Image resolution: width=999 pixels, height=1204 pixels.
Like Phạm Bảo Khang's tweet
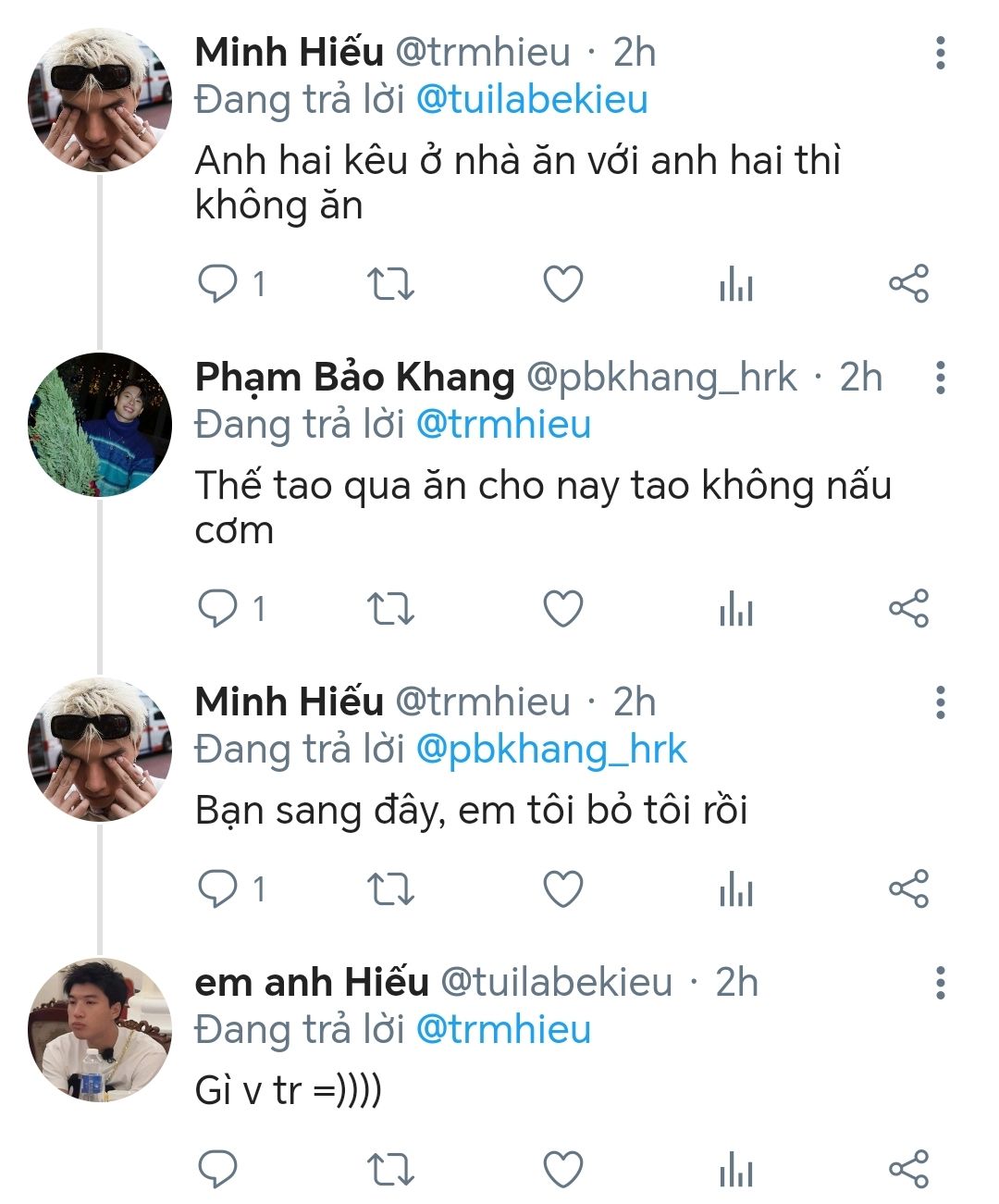click(x=562, y=609)
